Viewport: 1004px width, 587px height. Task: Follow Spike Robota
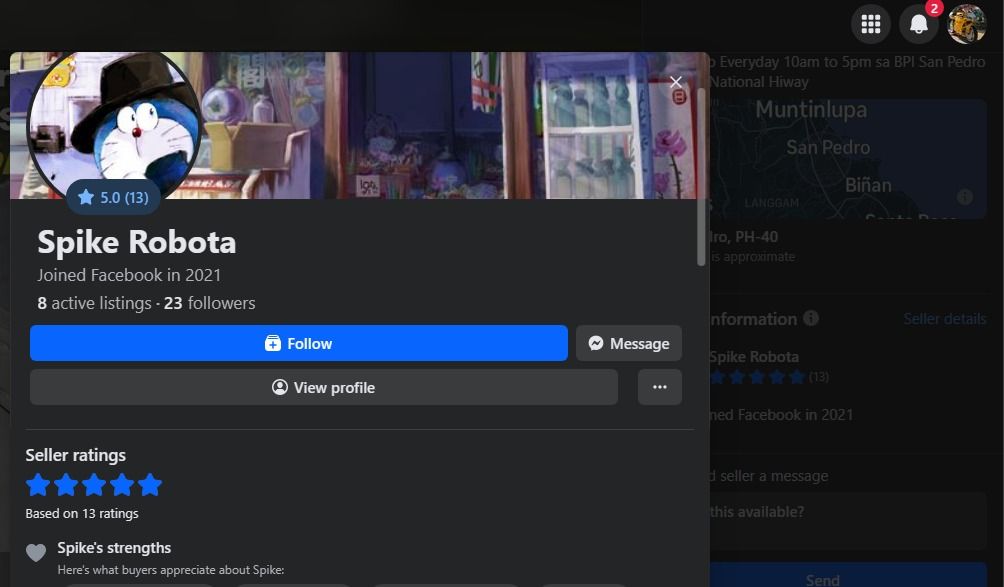(x=298, y=343)
